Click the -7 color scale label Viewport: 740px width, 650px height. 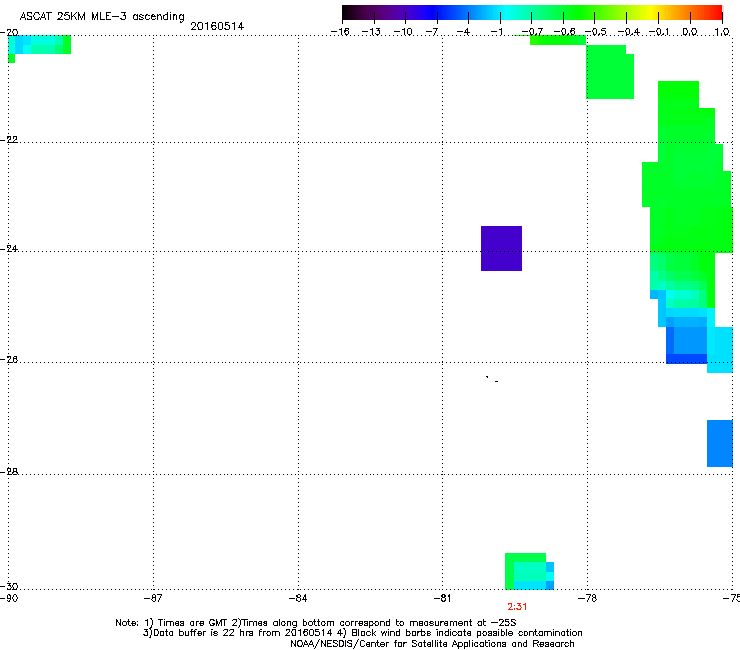(432, 32)
